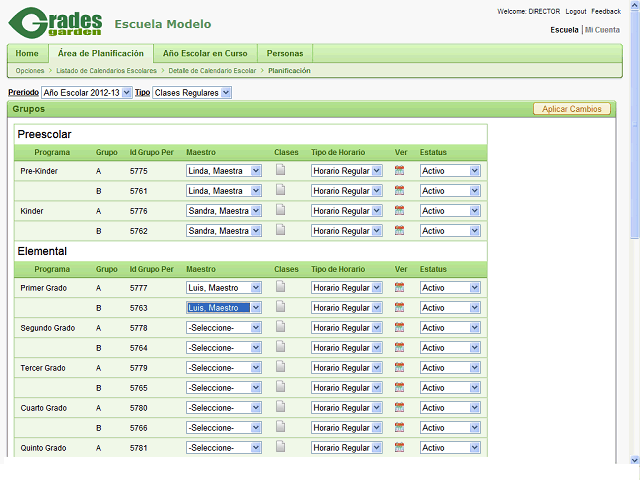640x480 pixels.
Task: Open the classes document icon for group 5780
Action: point(280,407)
